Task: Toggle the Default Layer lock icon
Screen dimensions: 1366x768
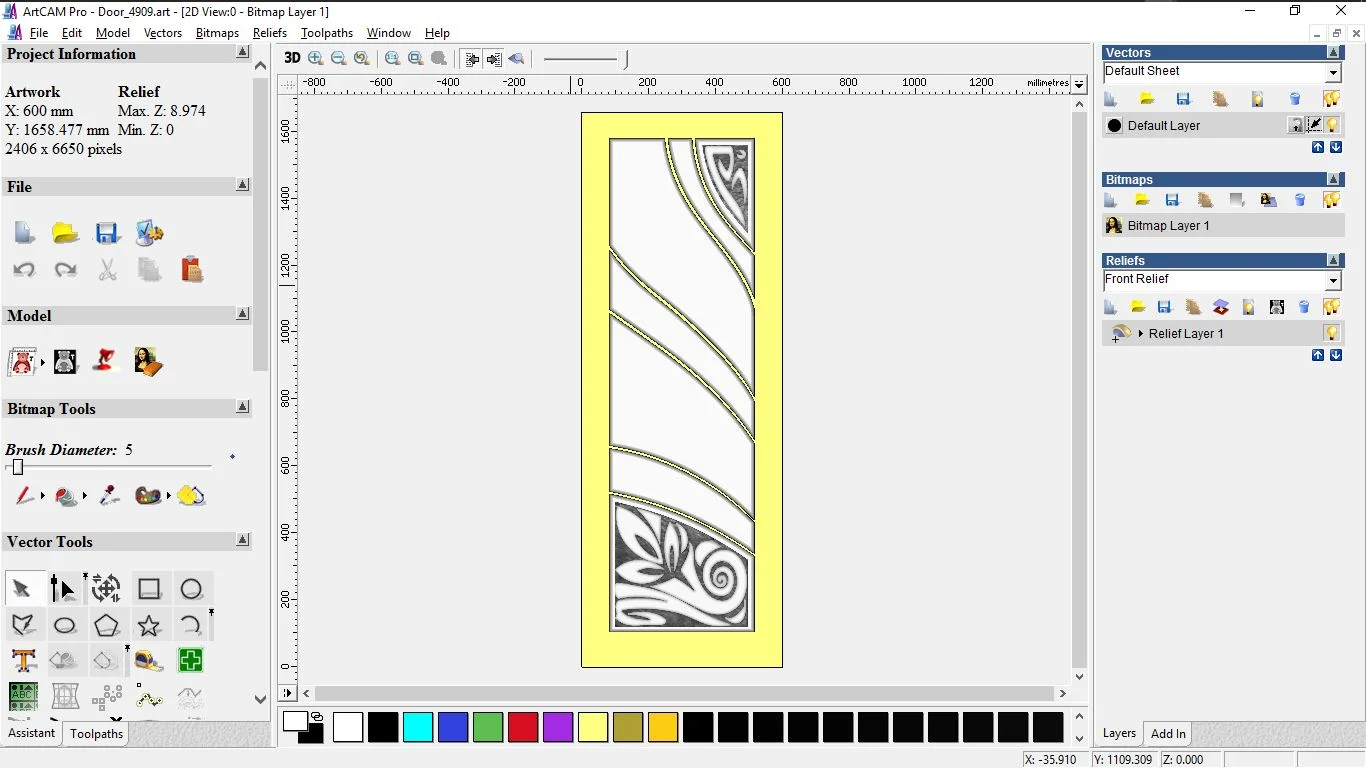Action: 1296,125
